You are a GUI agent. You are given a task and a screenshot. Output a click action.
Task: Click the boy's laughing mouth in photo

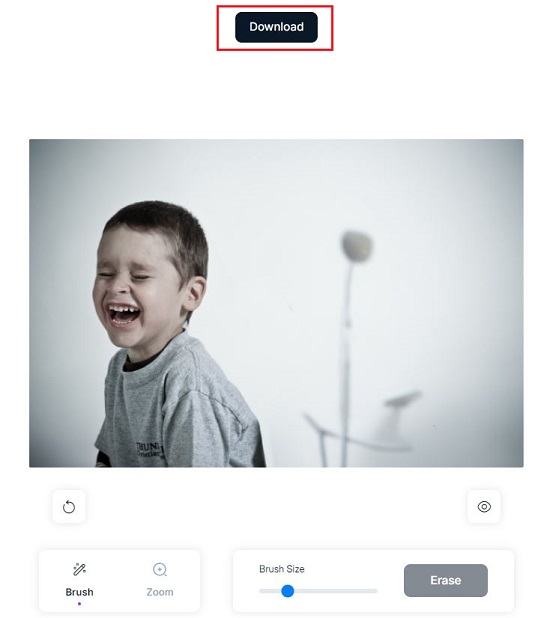tap(124, 314)
